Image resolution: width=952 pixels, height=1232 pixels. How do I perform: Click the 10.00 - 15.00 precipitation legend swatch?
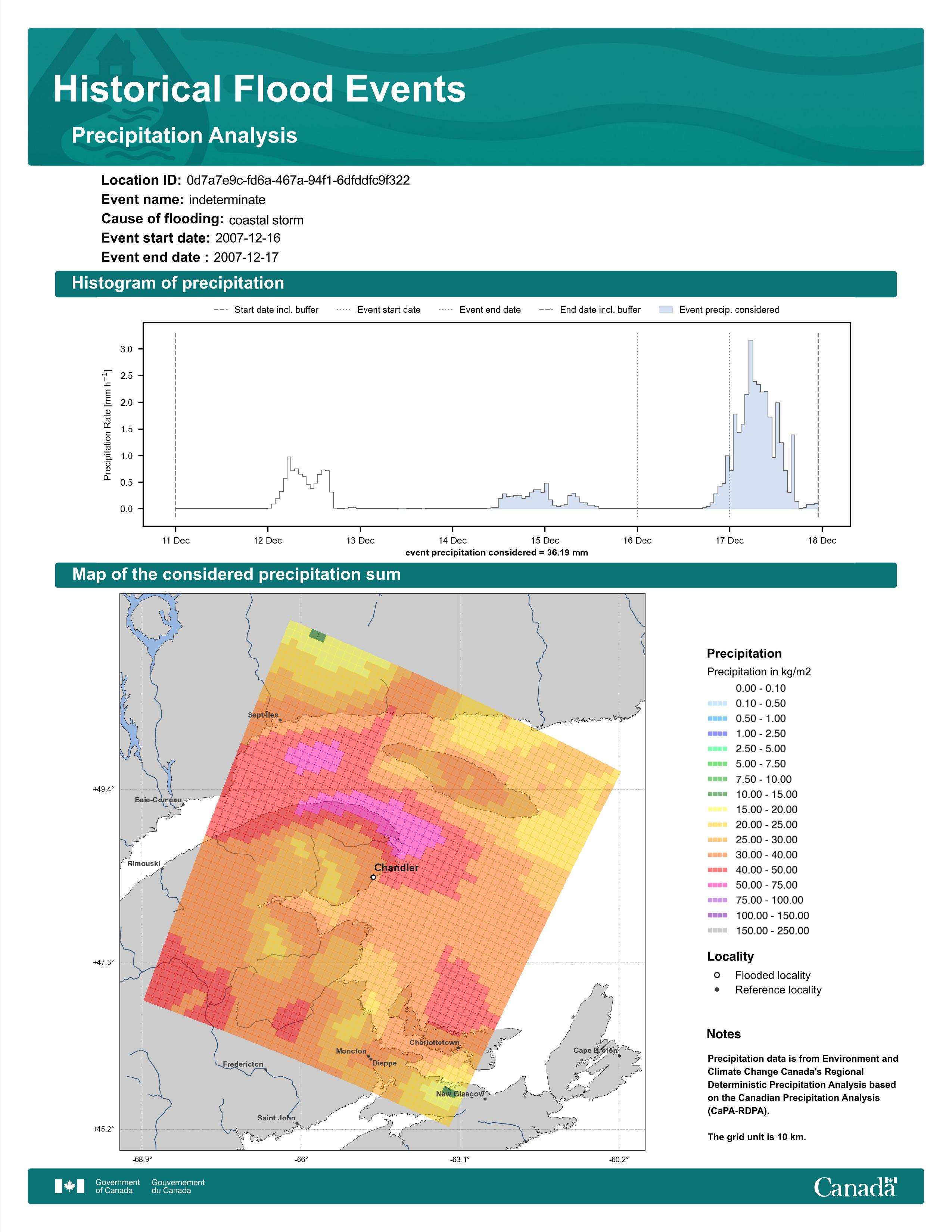717,794
